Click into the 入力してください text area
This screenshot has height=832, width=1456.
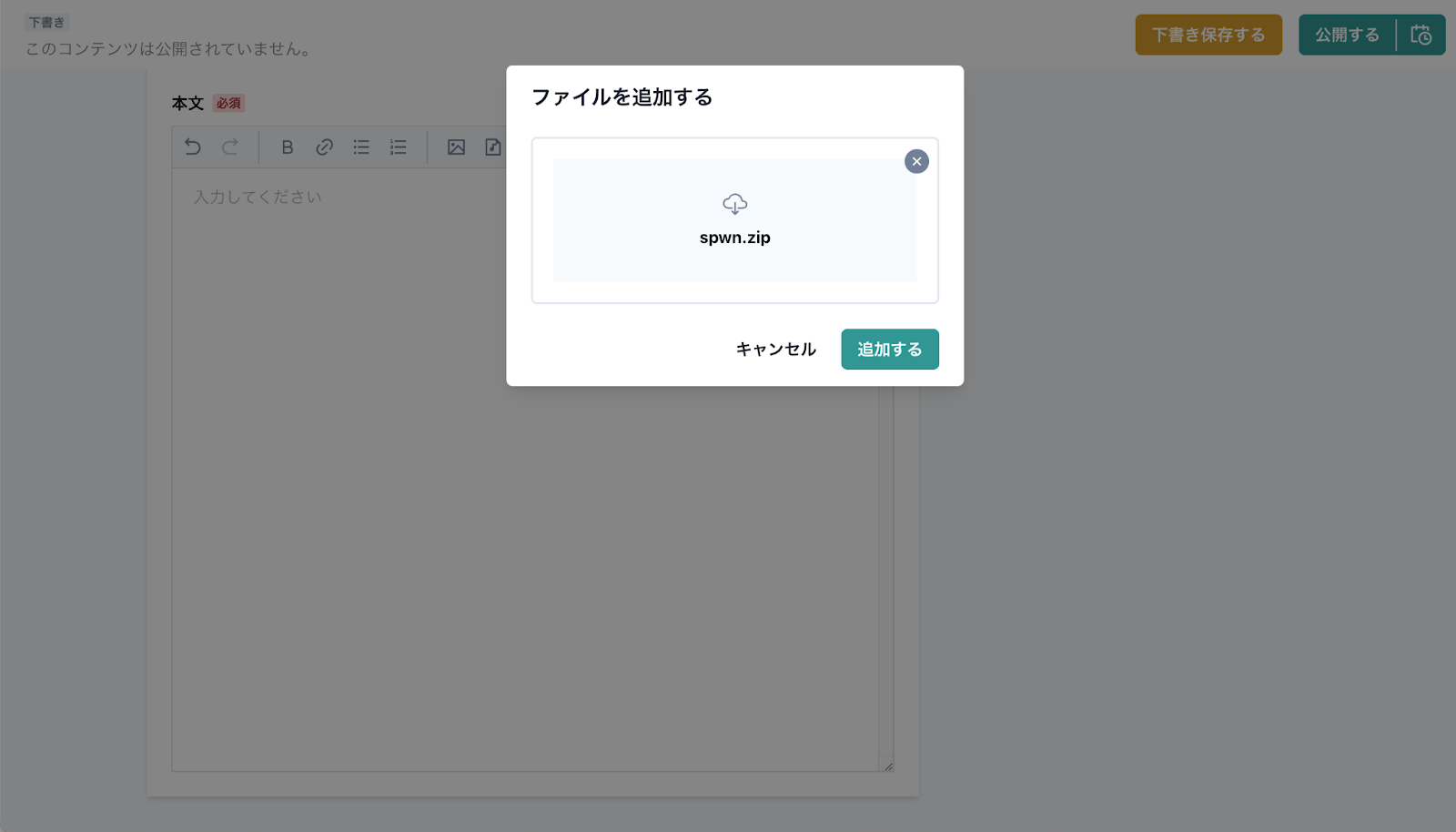[x=364, y=455]
